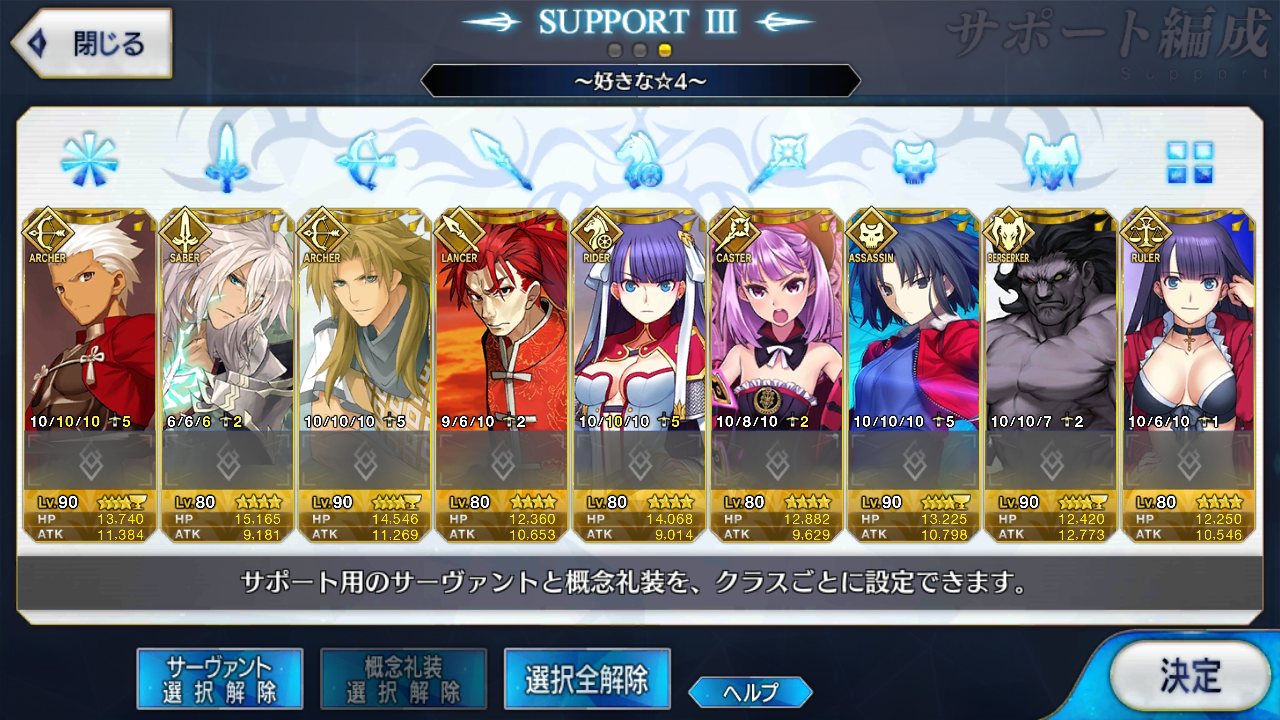
Task: Select the Archer class bow icon
Action: coord(365,160)
